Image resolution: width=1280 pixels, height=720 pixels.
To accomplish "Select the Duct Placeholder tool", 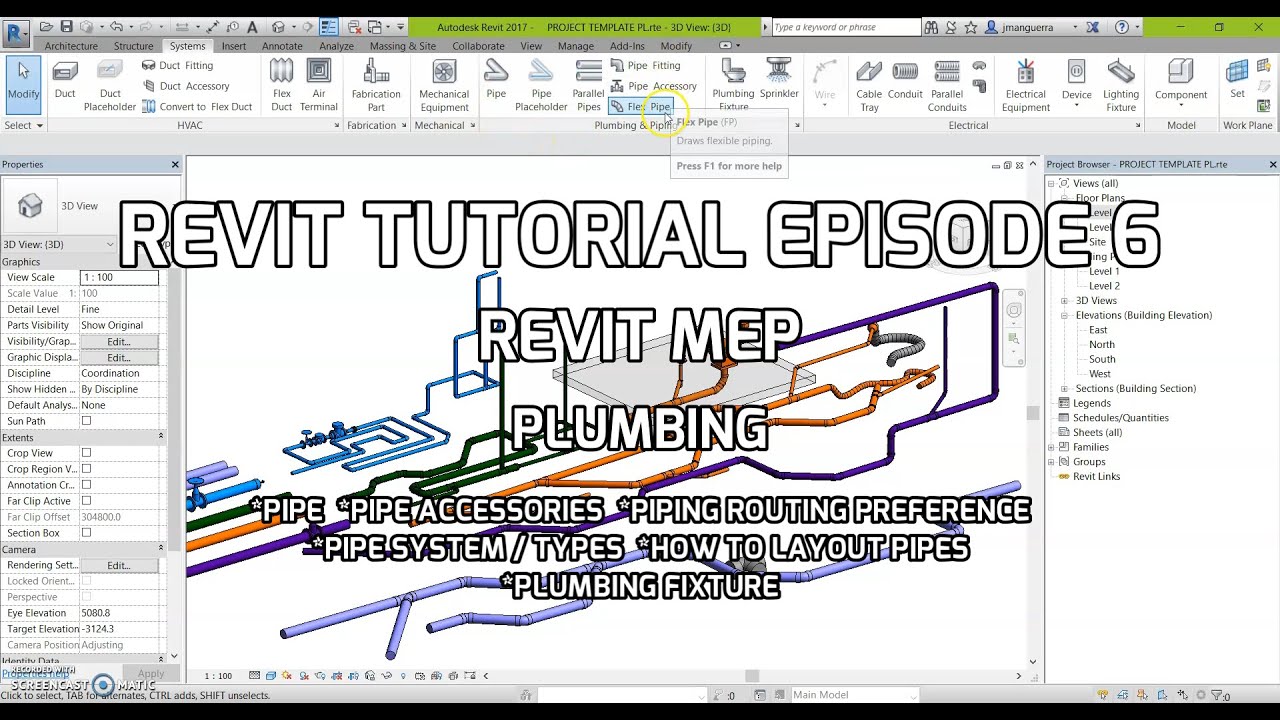I will [110, 84].
